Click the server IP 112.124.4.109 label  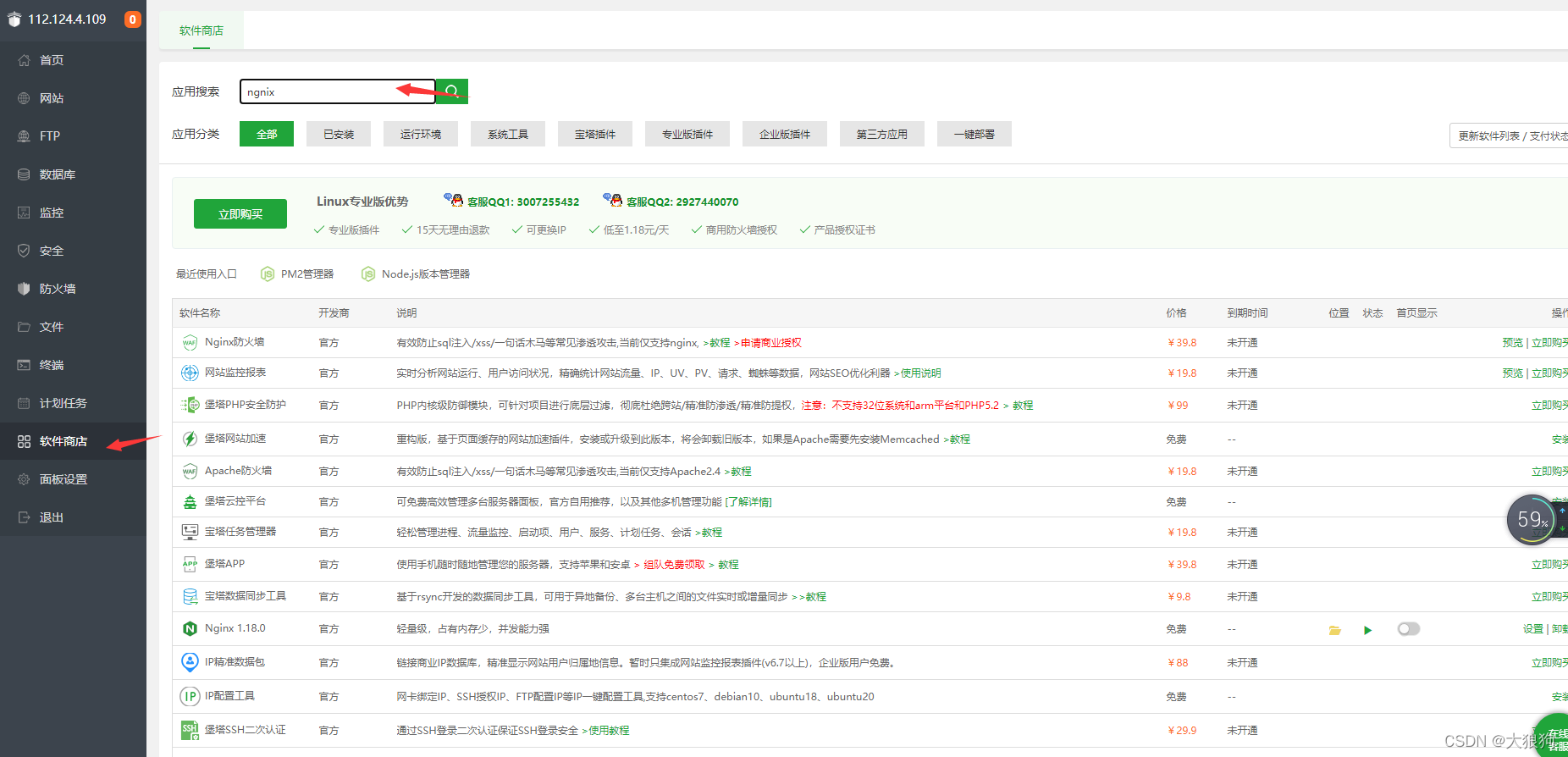click(x=67, y=19)
